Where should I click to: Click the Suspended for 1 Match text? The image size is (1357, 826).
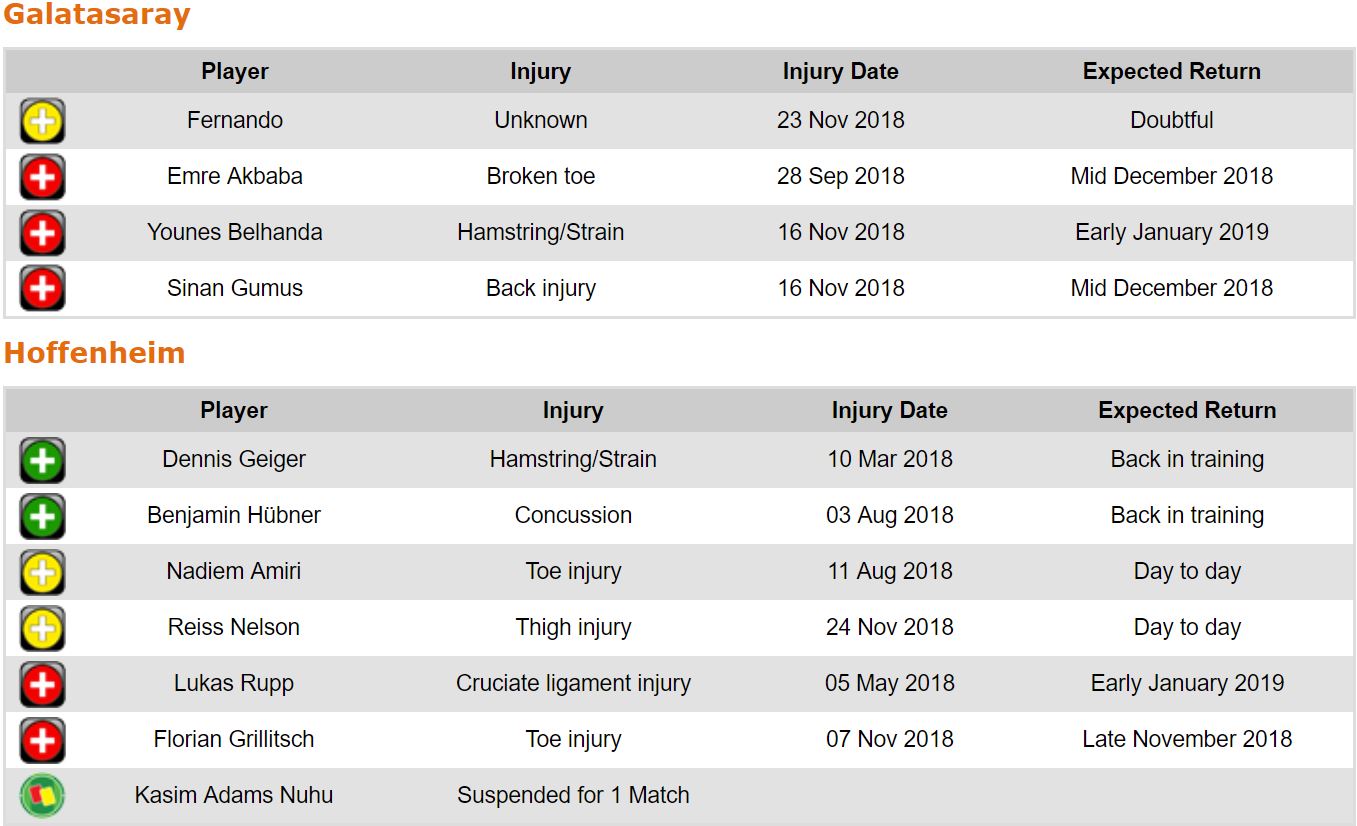[x=573, y=795]
